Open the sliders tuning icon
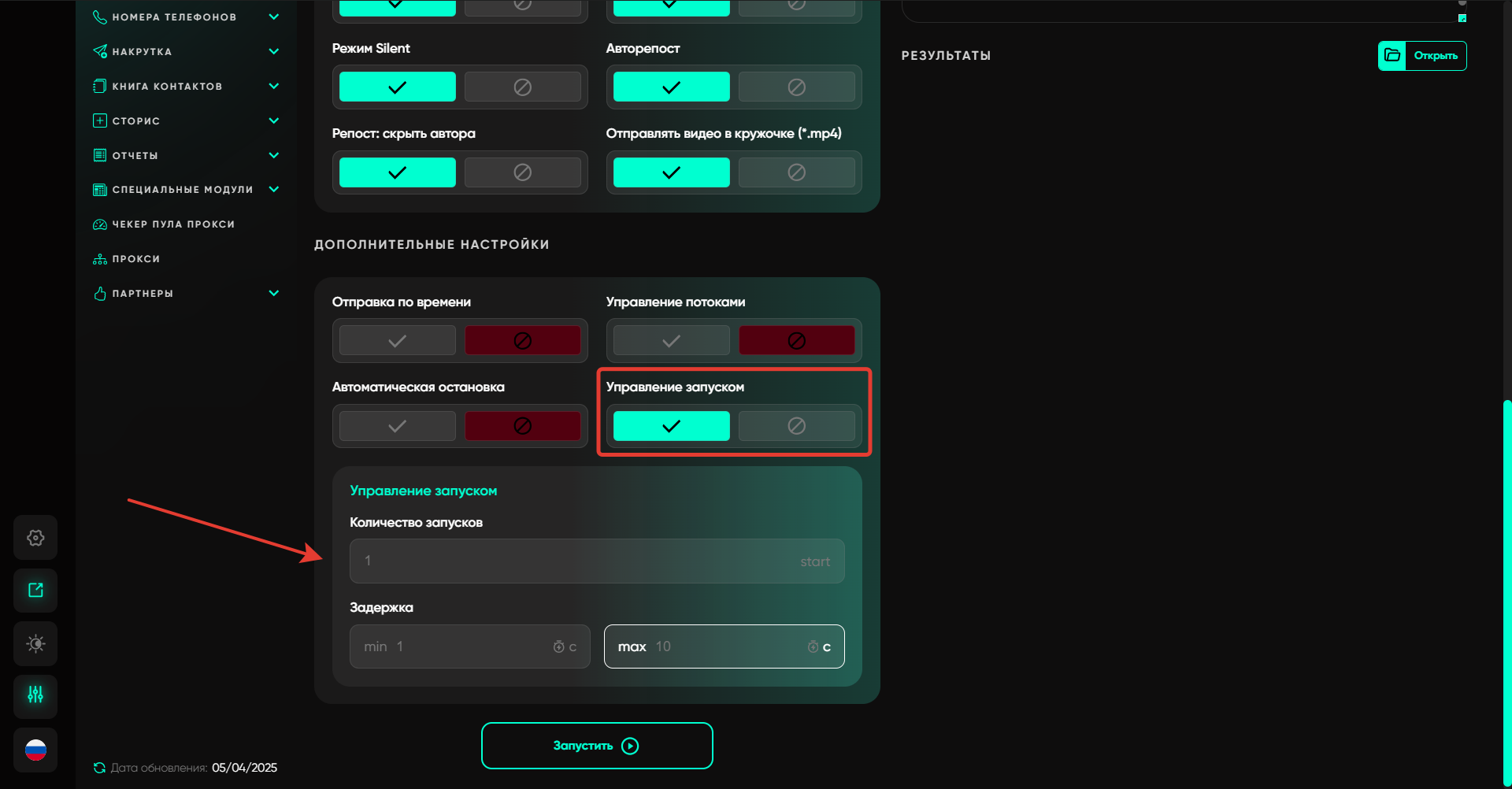This screenshot has width=1512, height=789. [35, 695]
